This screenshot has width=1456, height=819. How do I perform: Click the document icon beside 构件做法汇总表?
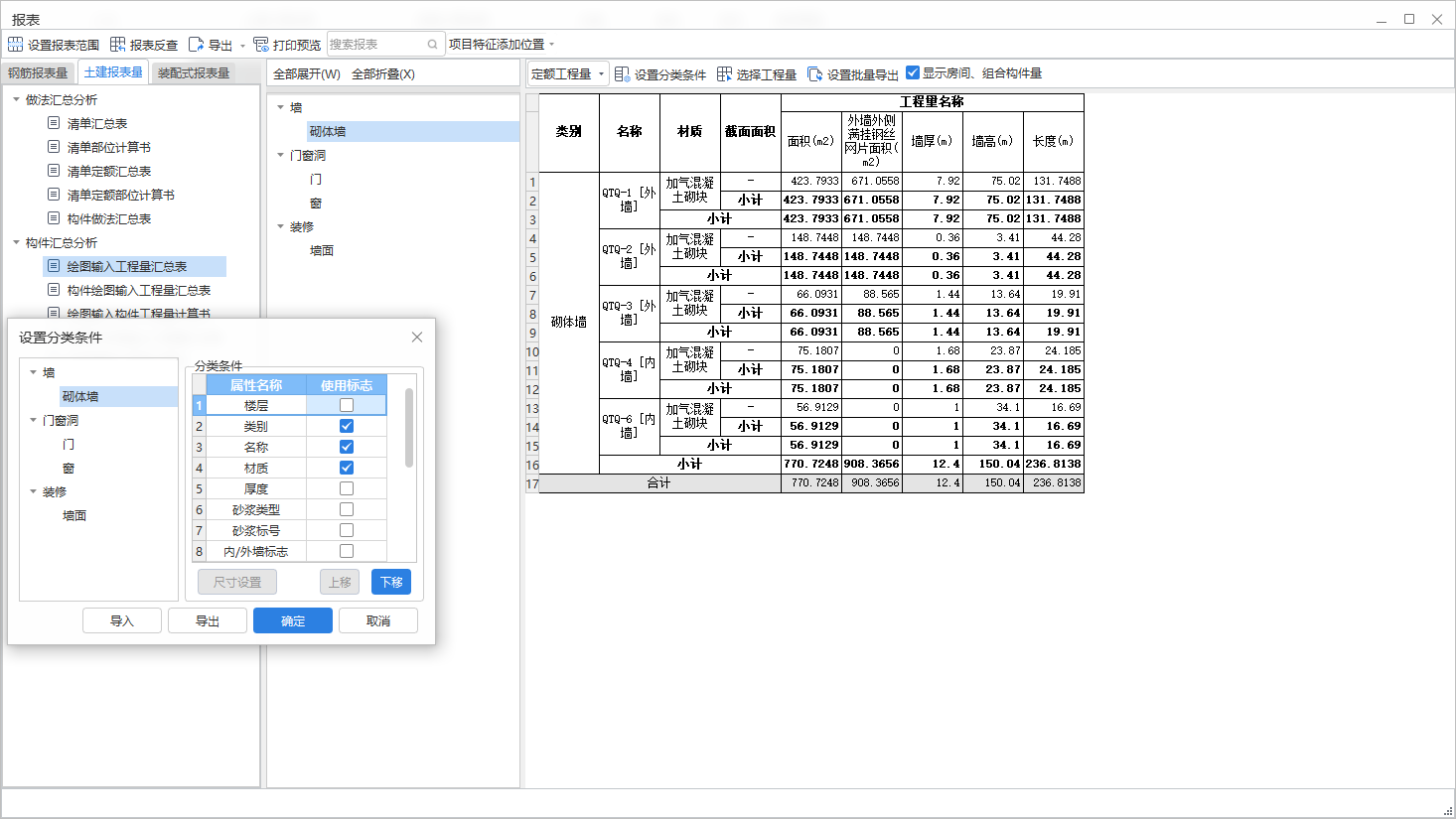54,218
